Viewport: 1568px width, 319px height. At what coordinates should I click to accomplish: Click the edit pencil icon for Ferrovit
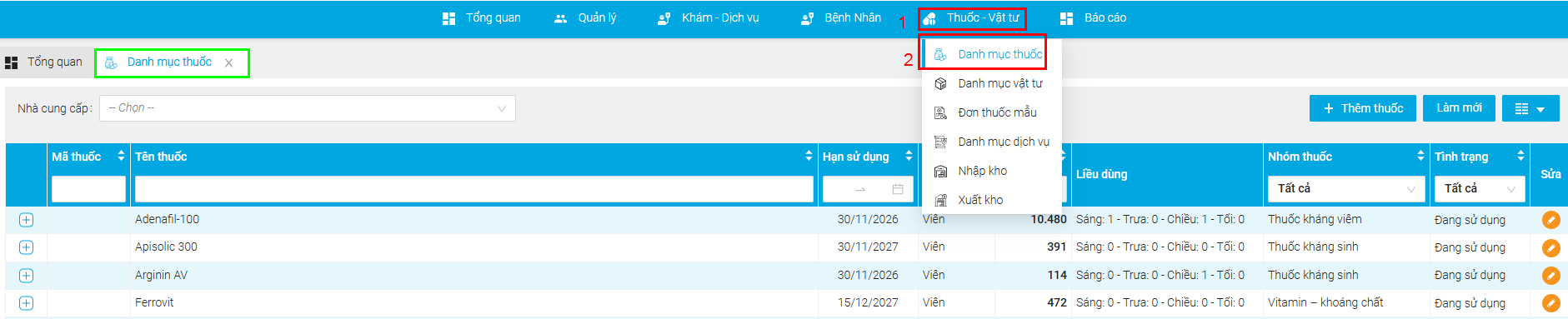(x=1550, y=303)
